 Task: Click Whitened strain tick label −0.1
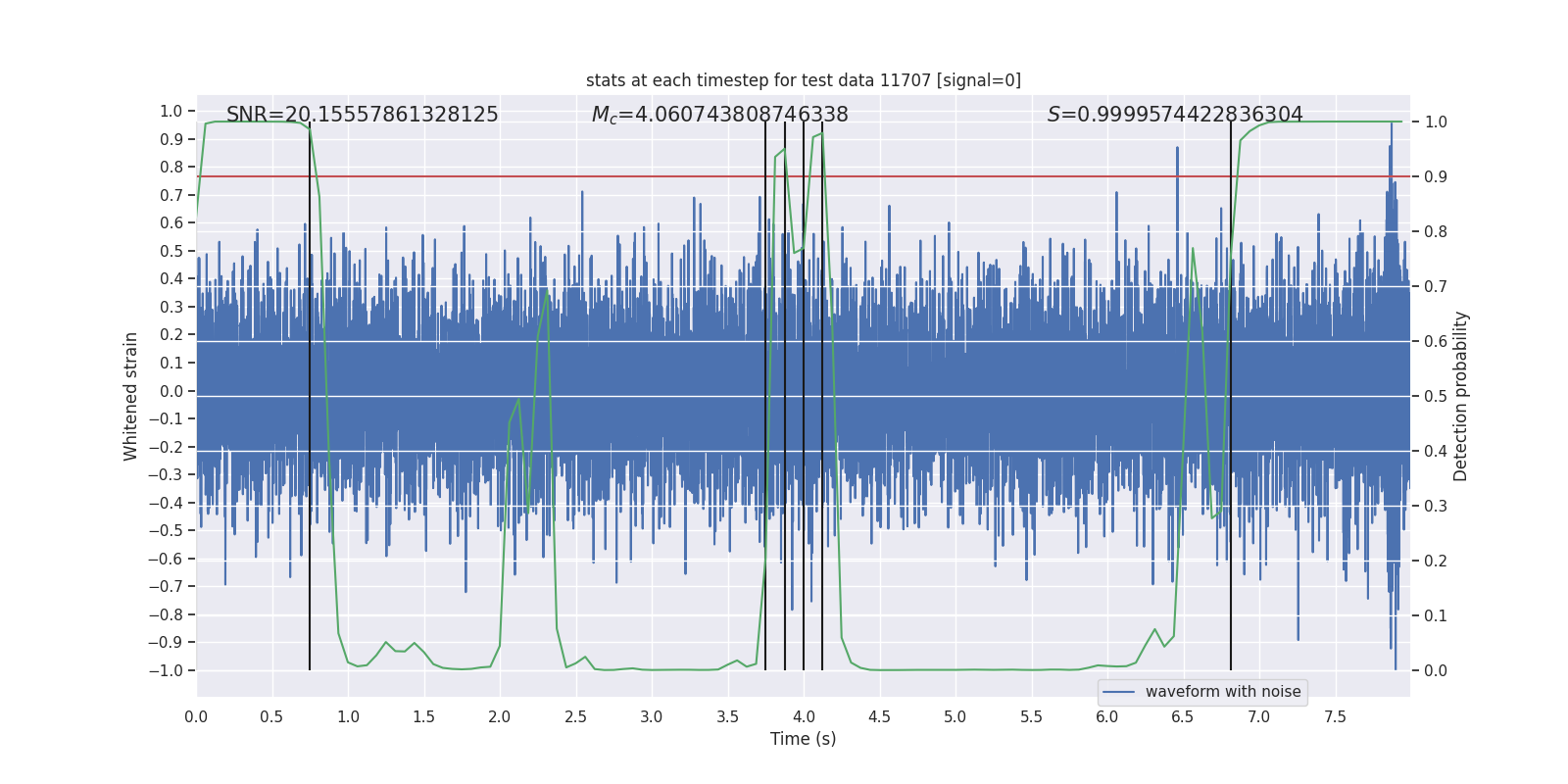pos(166,419)
